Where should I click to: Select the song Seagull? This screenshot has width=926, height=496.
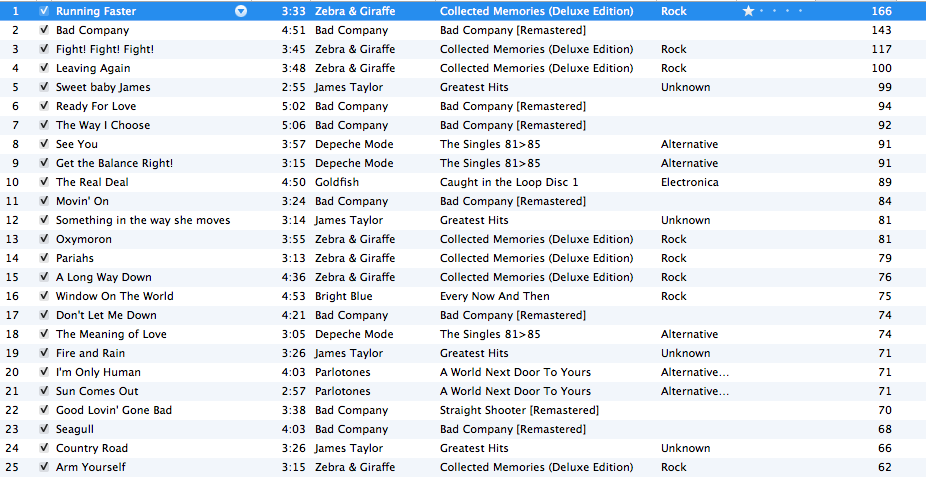pyautogui.click(x=75, y=429)
